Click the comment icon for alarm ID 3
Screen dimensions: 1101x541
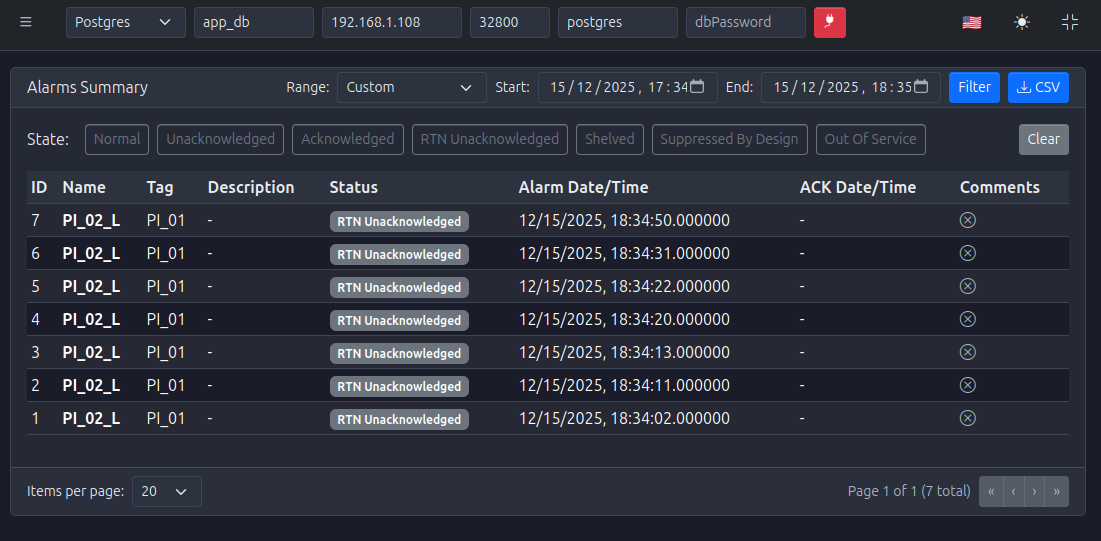[968, 352]
